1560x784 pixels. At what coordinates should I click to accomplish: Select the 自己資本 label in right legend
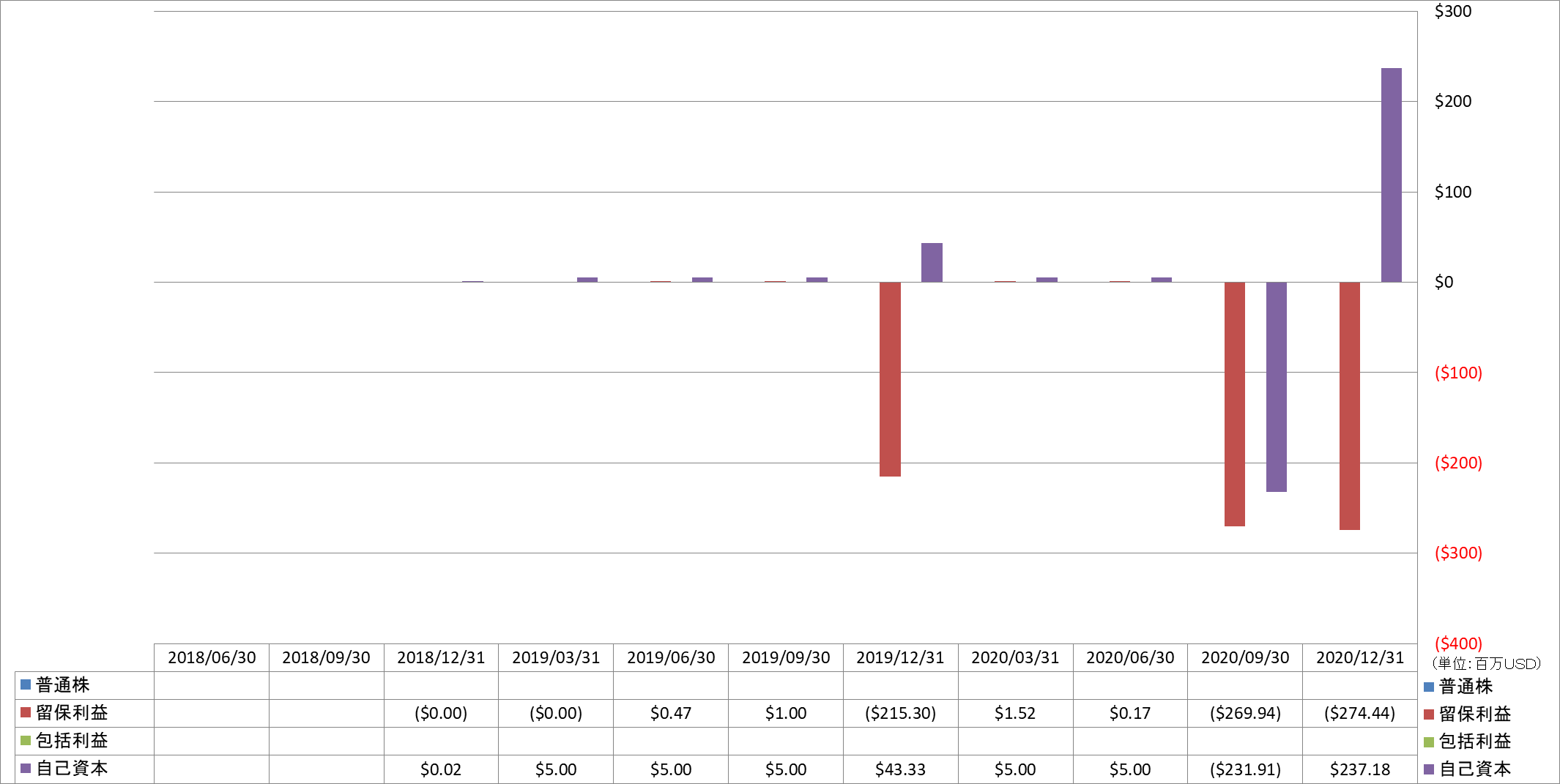tap(1475, 770)
